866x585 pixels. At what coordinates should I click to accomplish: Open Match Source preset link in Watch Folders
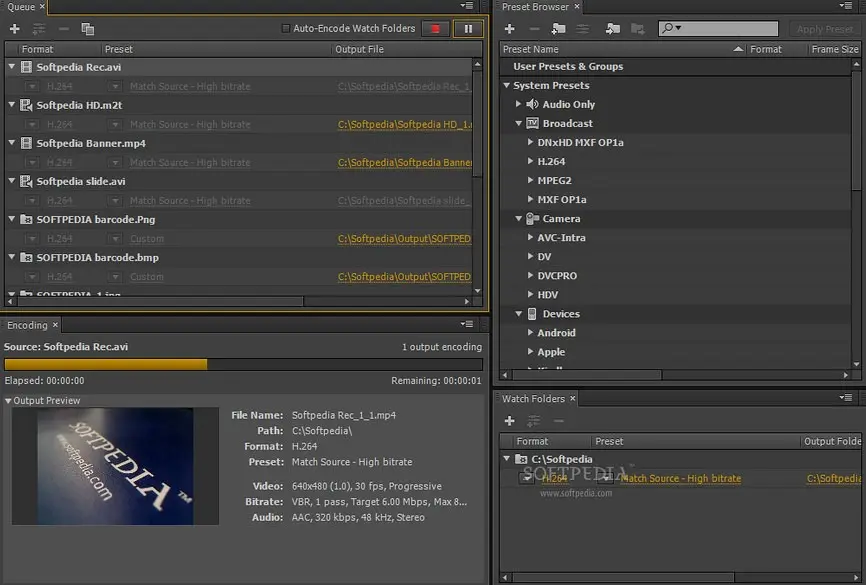tap(680, 479)
